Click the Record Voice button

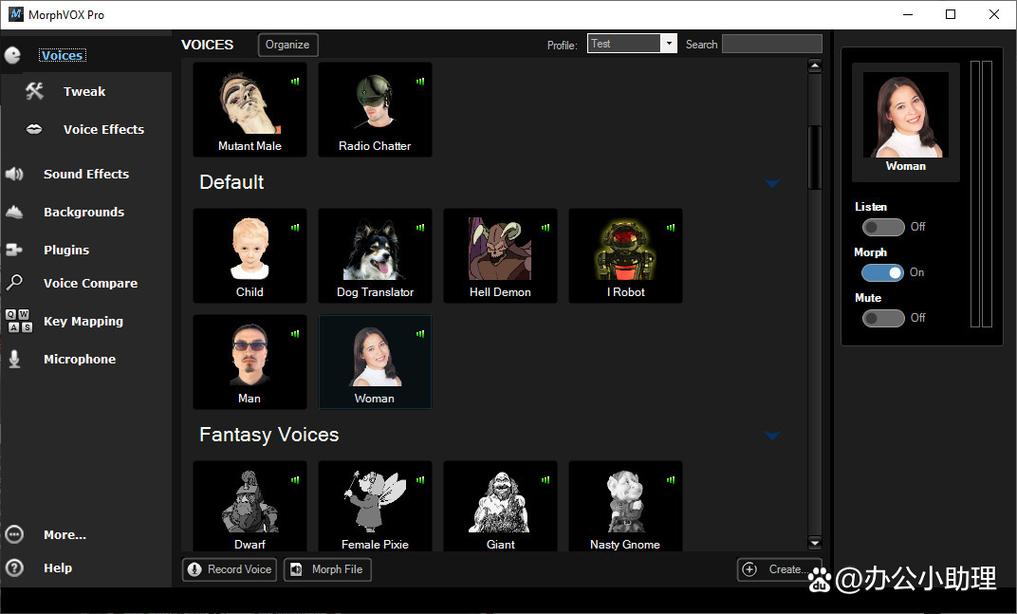(x=230, y=569)
